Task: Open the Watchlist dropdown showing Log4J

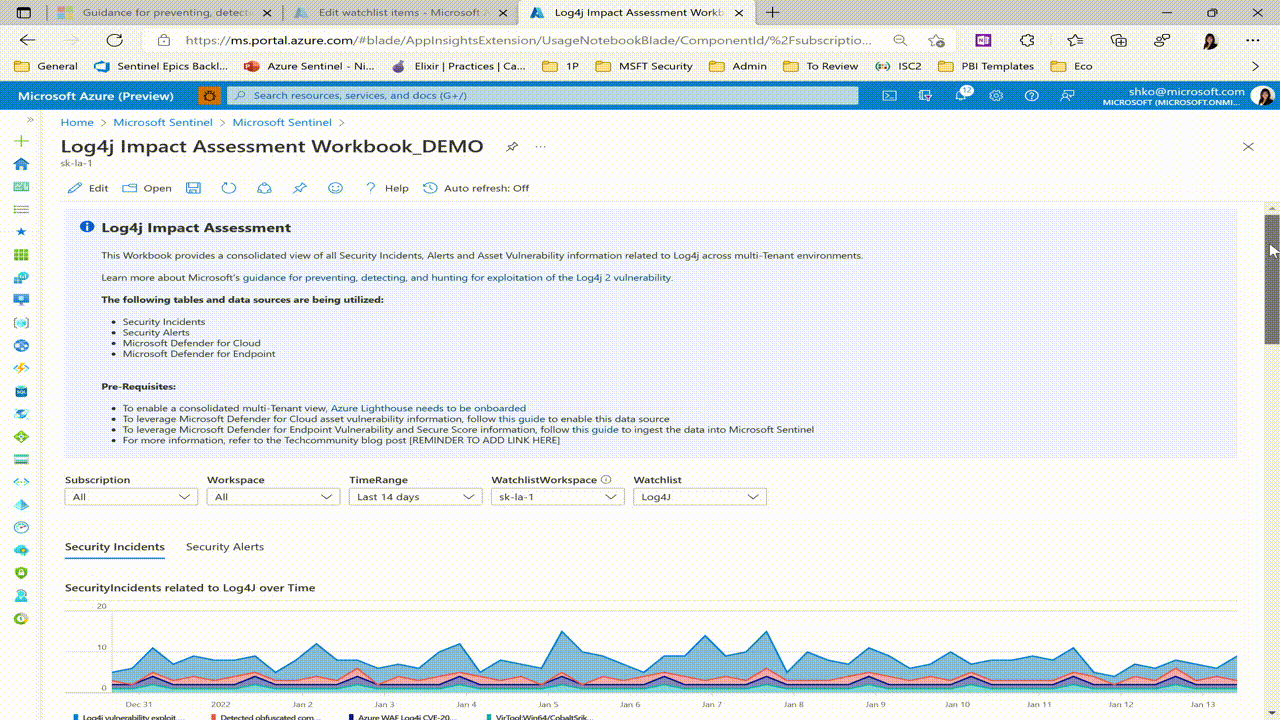Action: (699, 497)
